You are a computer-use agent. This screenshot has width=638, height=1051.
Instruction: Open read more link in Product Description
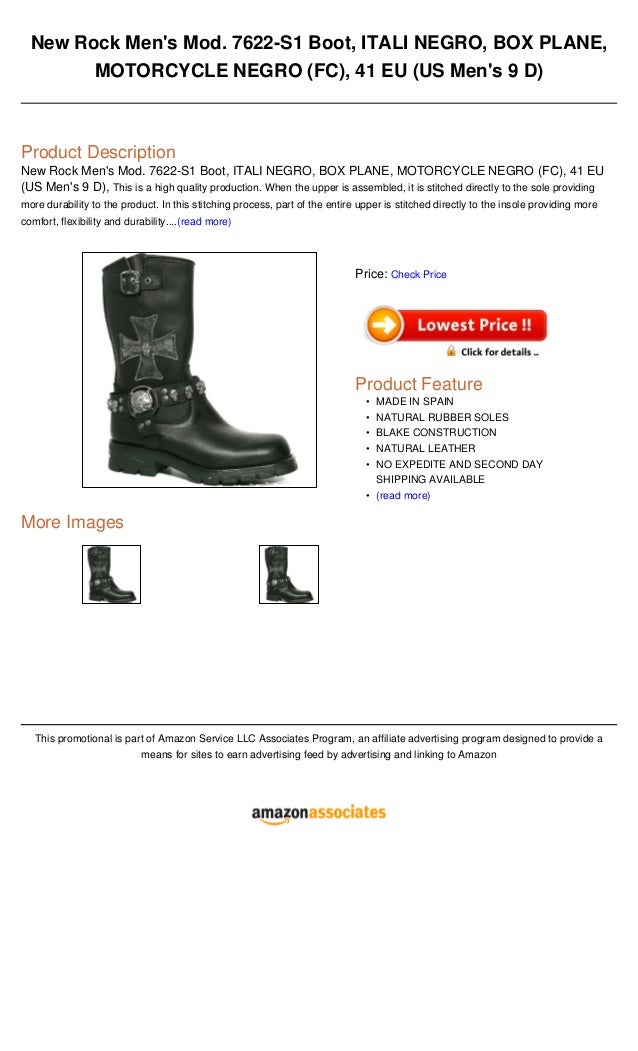204,221
